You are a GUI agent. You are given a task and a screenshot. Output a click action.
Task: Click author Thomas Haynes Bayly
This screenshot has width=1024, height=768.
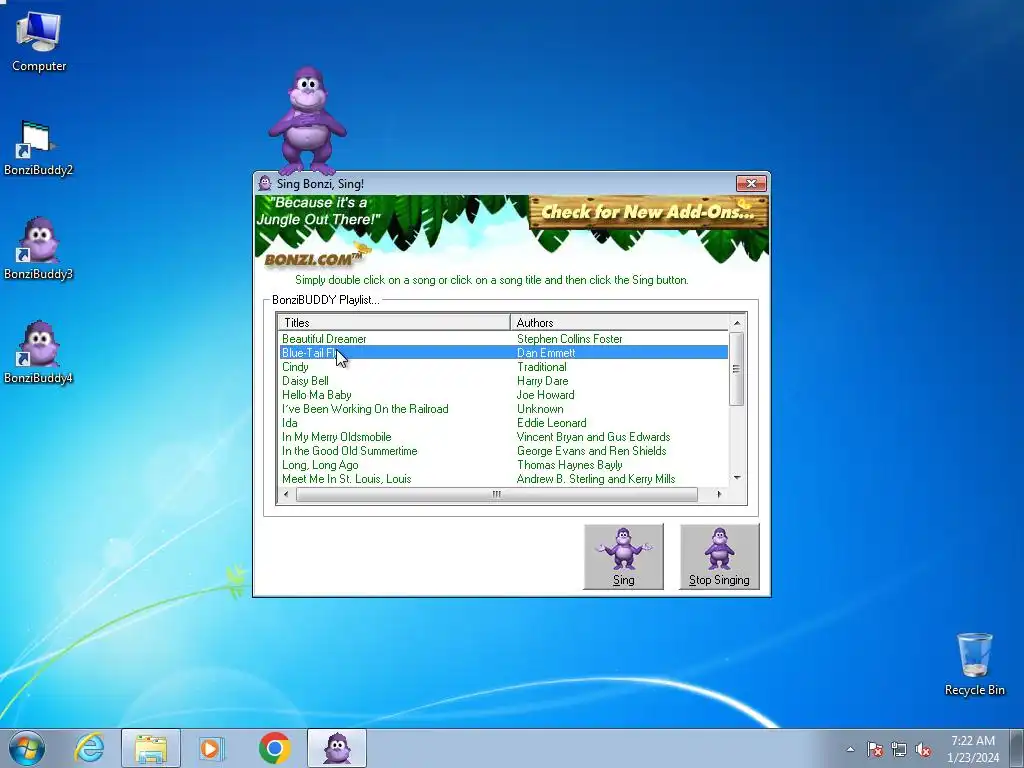point(569,465)
